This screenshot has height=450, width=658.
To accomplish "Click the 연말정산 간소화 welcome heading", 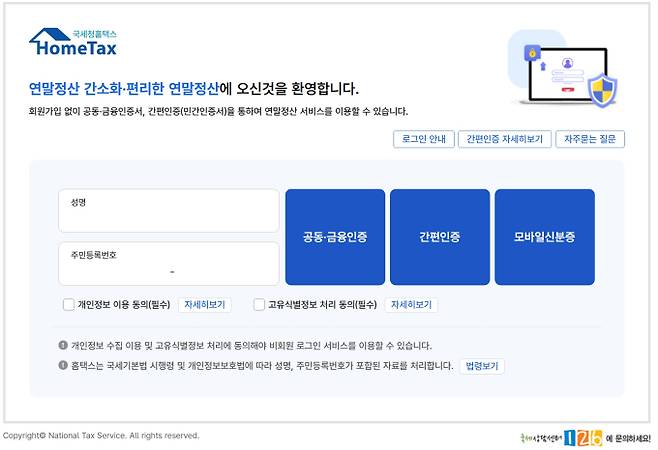I will coord(193,89).
